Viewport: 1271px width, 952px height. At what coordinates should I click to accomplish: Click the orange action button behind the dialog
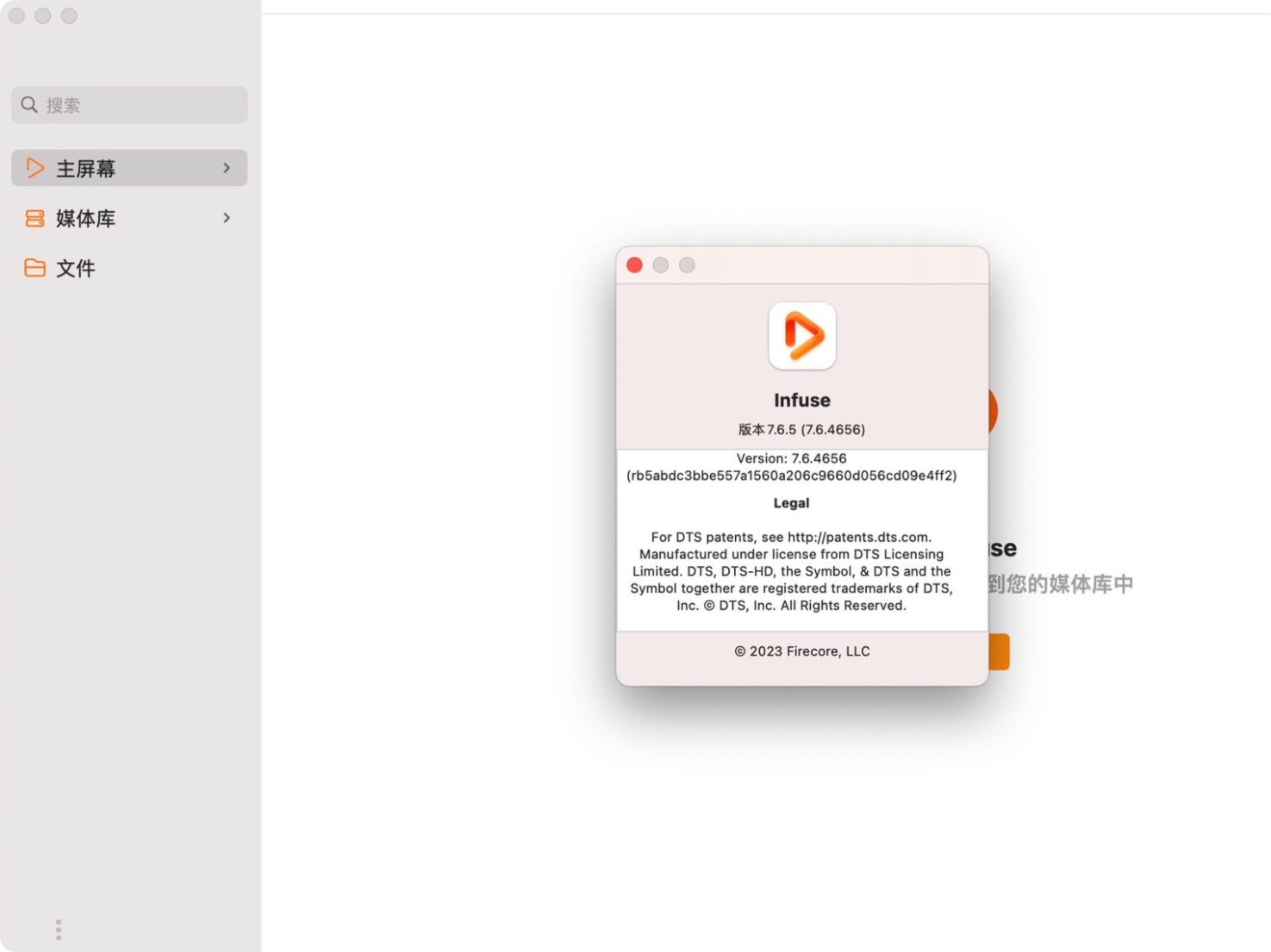click(1000, 651)
